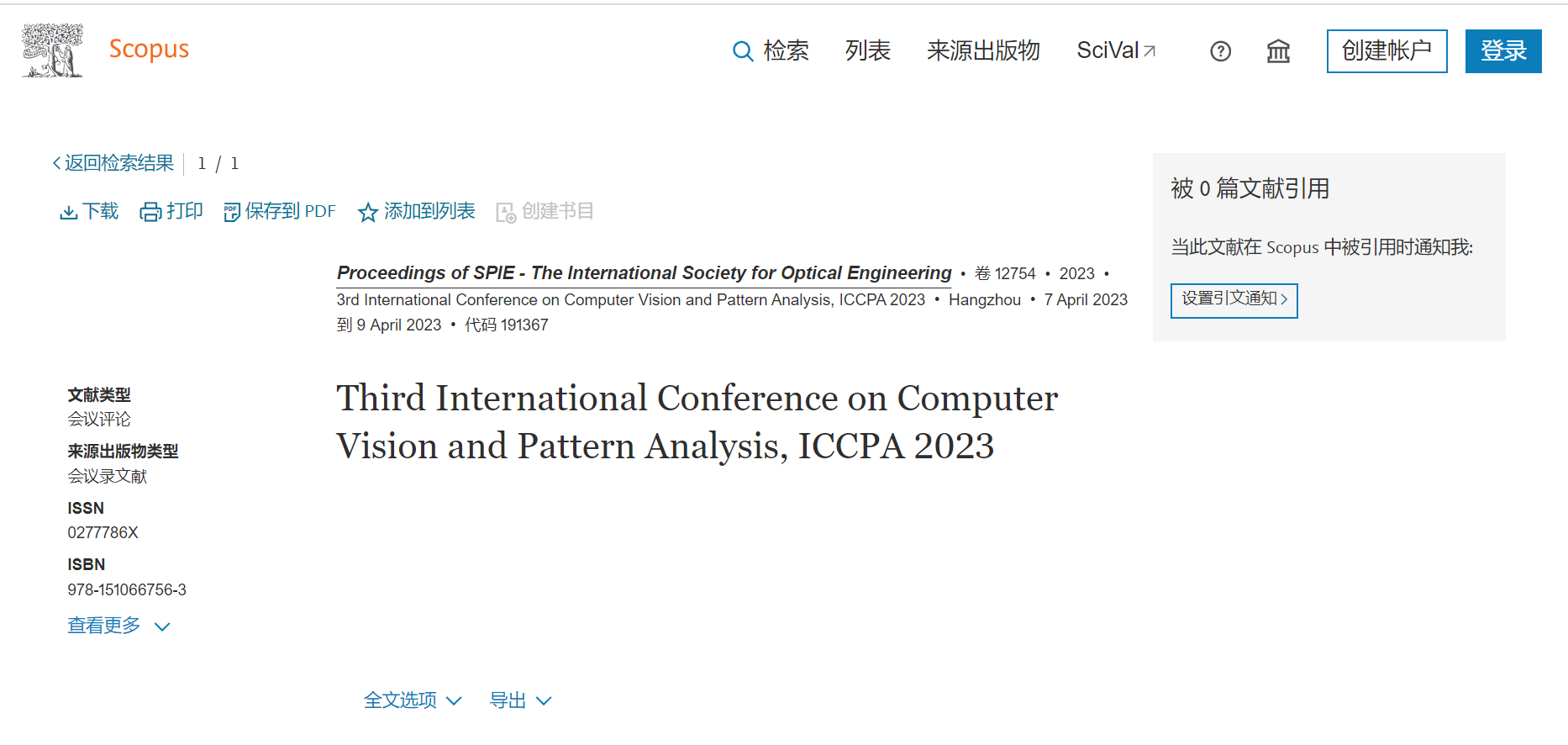Click the star icon for 添加到列表
This screenshot has width=1568, height=745.
(367, 212)
